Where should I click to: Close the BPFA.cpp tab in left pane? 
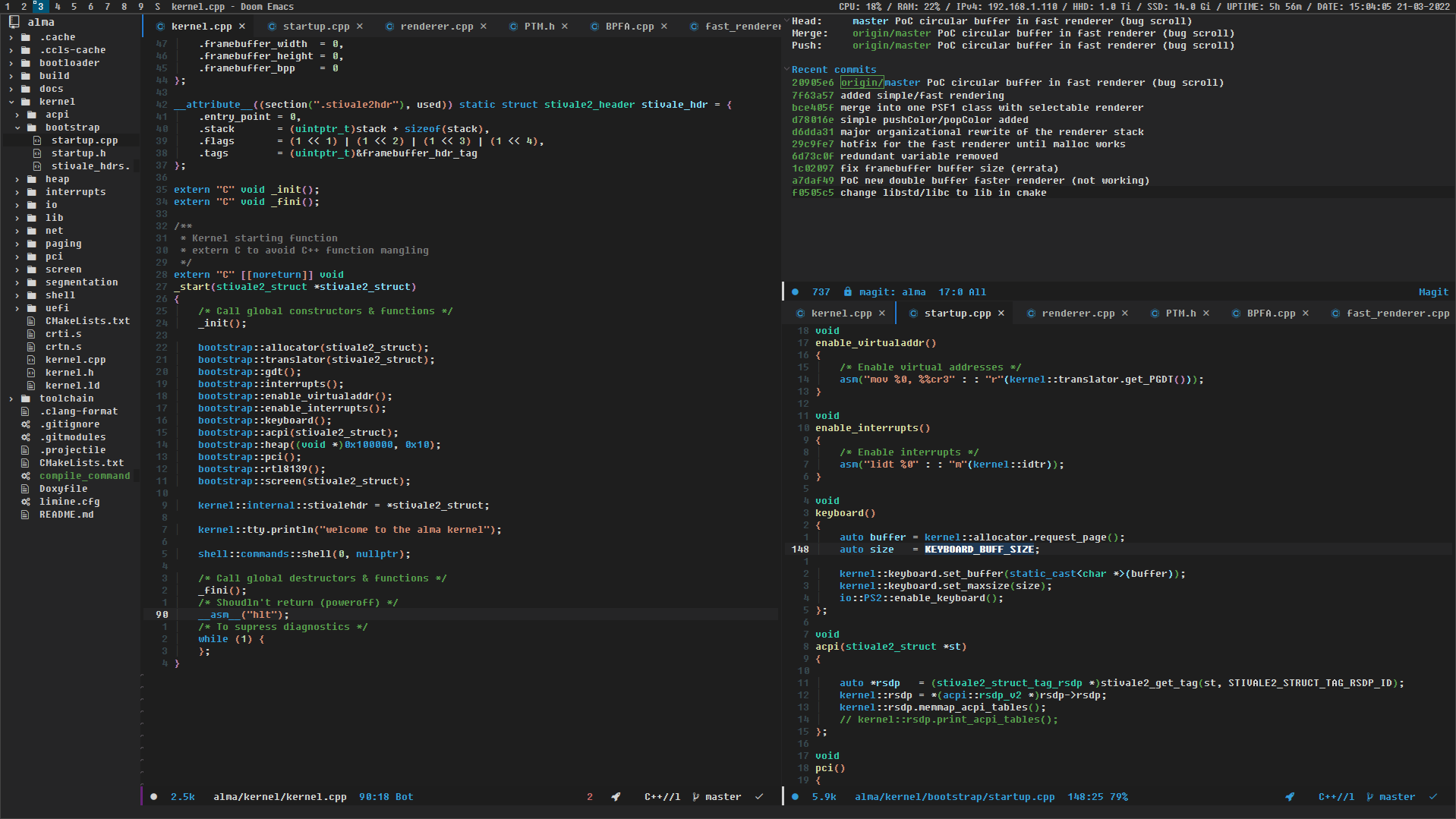[x=664, y=27]
